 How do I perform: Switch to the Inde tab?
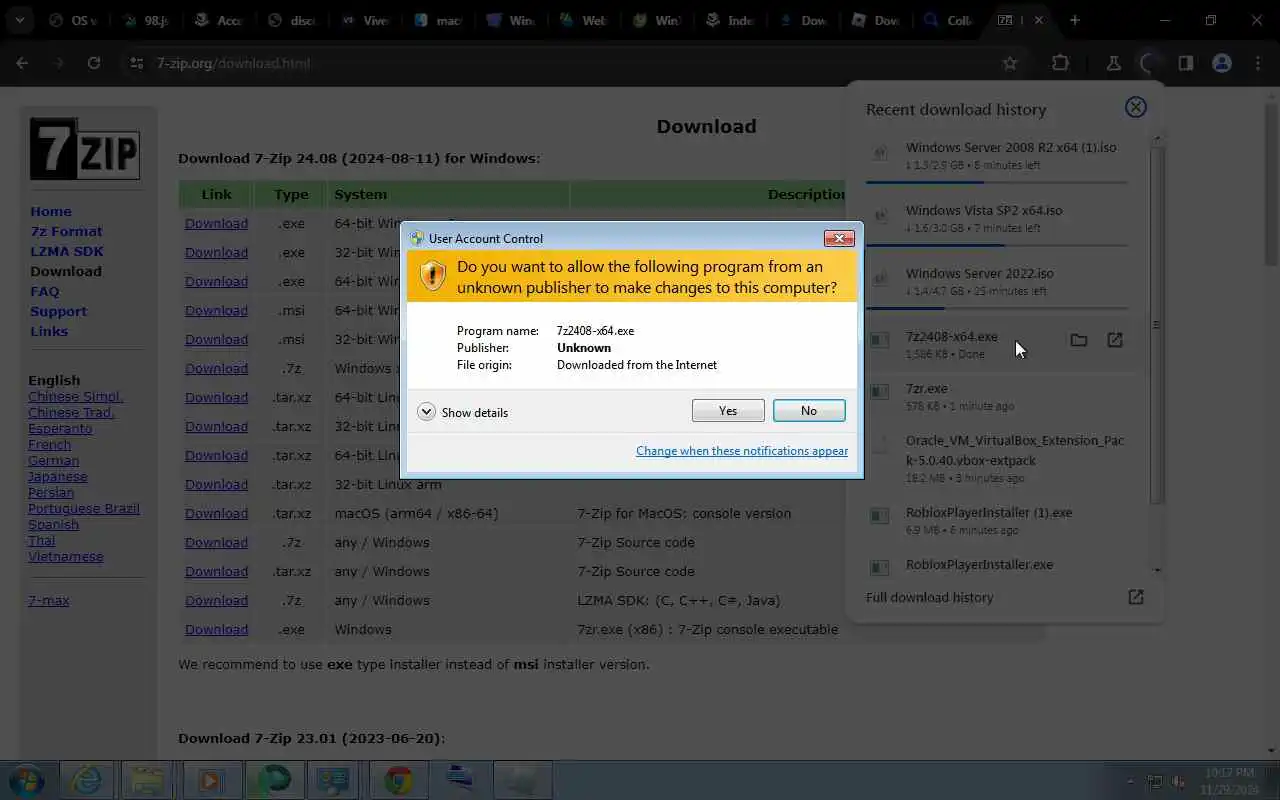(730, 20)
